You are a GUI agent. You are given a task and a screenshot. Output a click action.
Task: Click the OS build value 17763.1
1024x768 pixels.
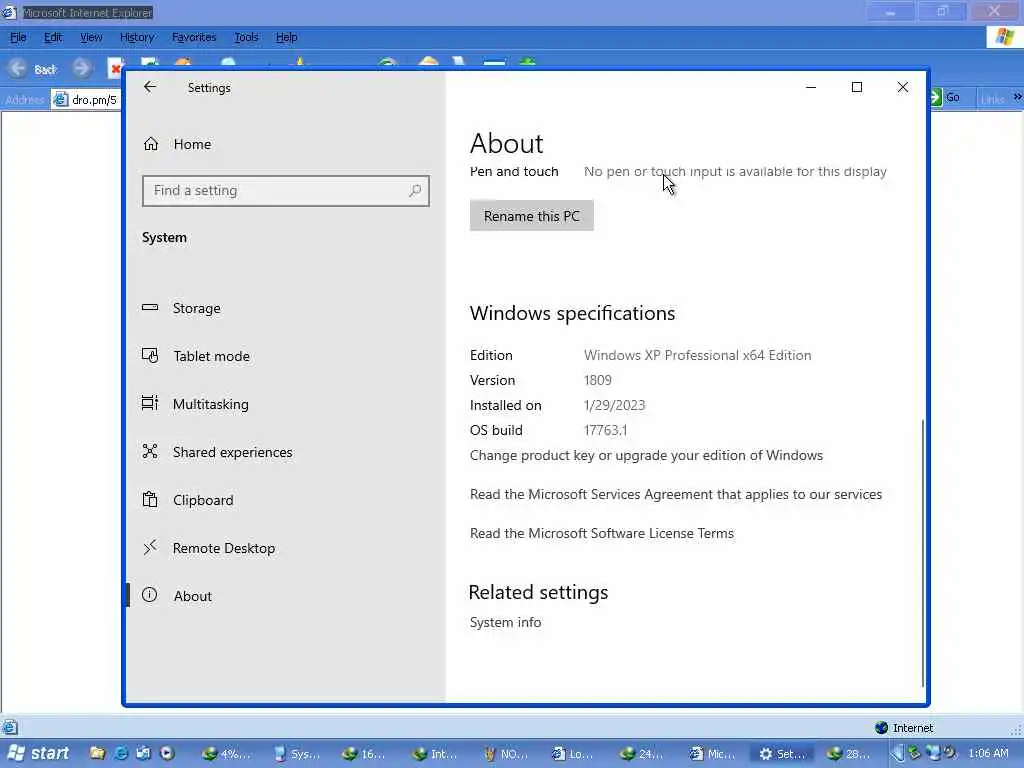click(x=605, y=430)
